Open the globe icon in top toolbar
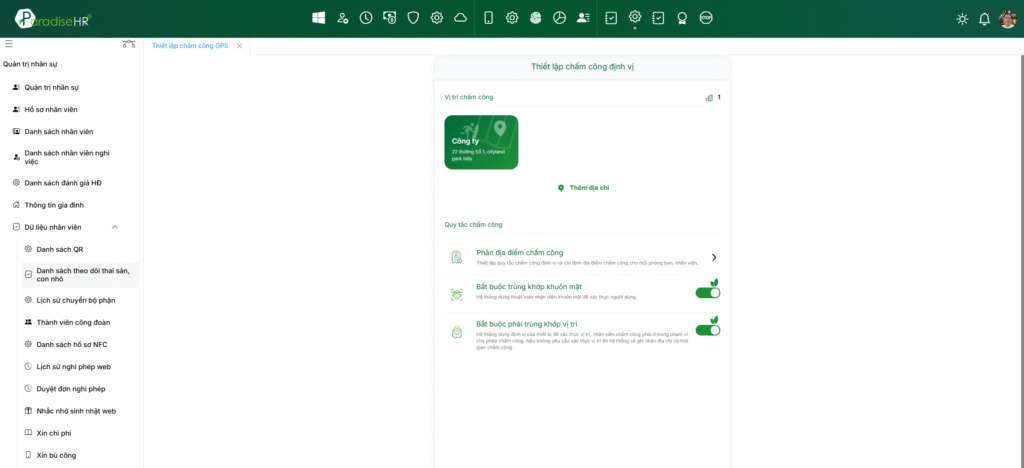 [x=536, y=18]
